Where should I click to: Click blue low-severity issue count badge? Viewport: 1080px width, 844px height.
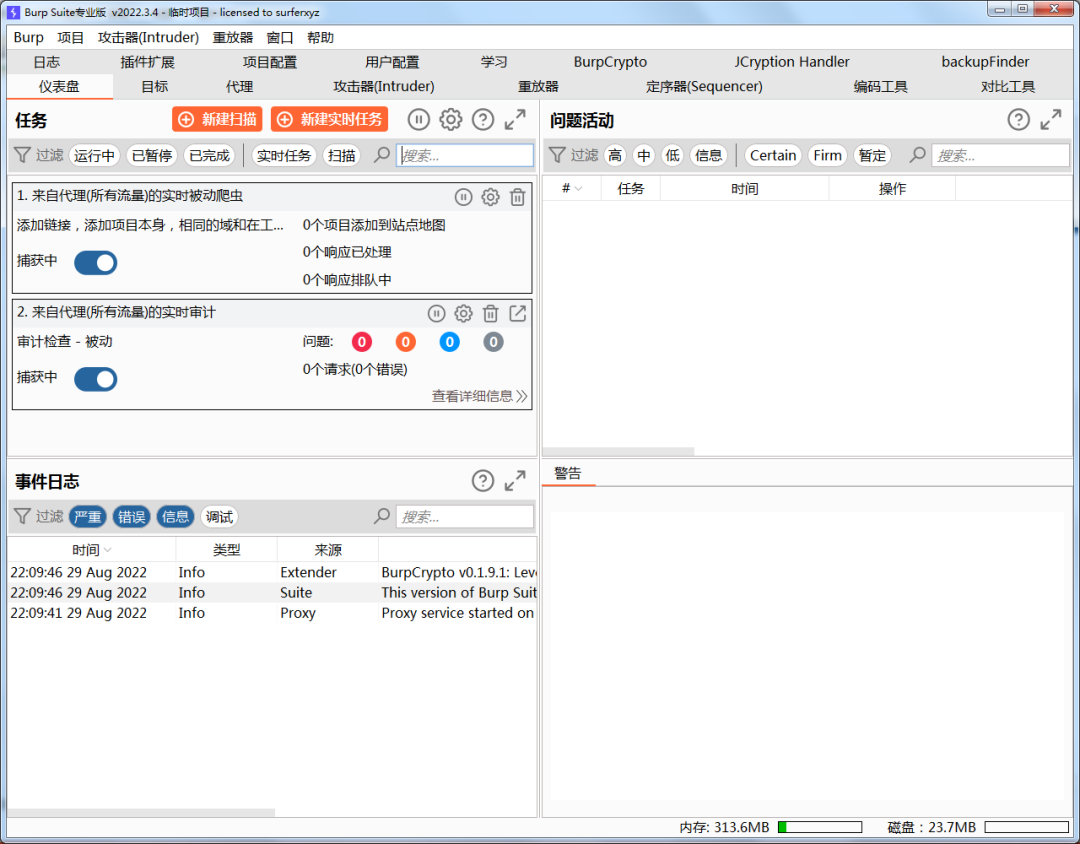[x=450, y=342]
